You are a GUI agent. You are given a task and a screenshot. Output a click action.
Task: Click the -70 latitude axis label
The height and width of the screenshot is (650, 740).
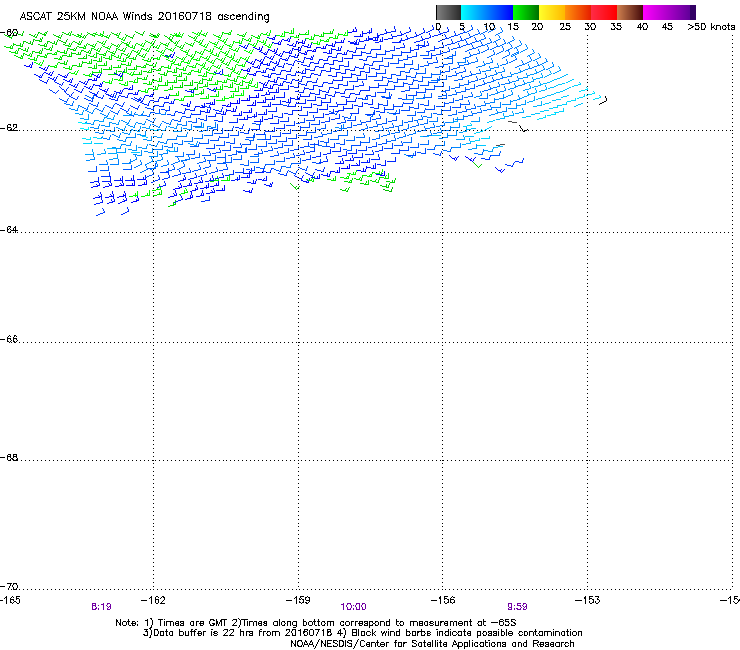click(x=9, y=587)
